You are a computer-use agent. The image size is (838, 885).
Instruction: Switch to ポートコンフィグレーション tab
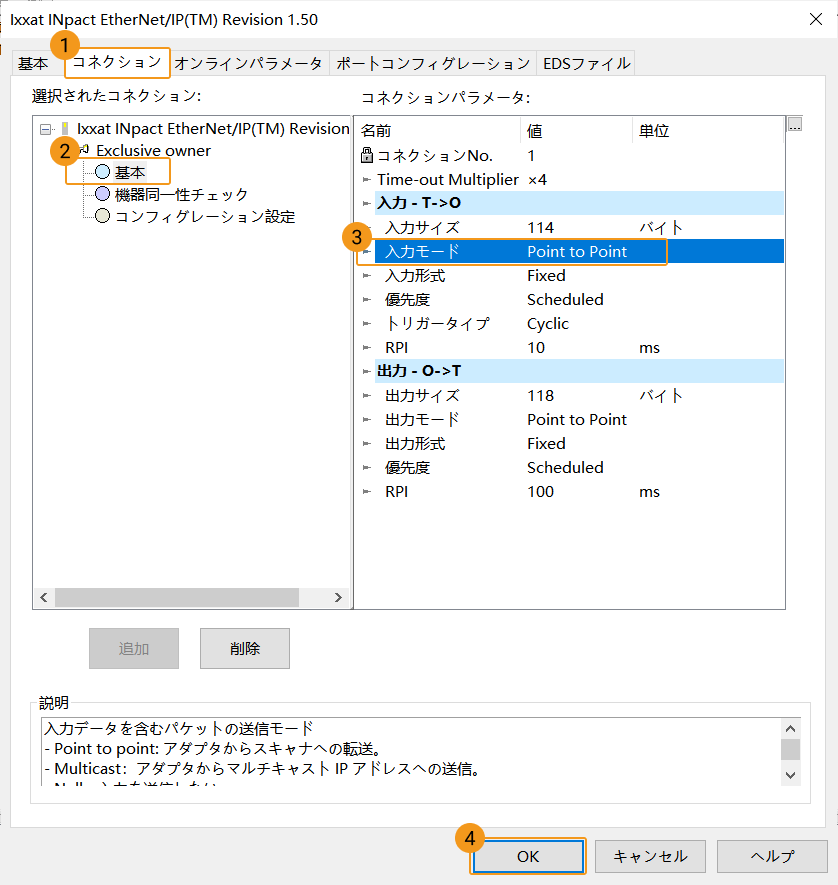pyautogui.click(x=433, y=63)
